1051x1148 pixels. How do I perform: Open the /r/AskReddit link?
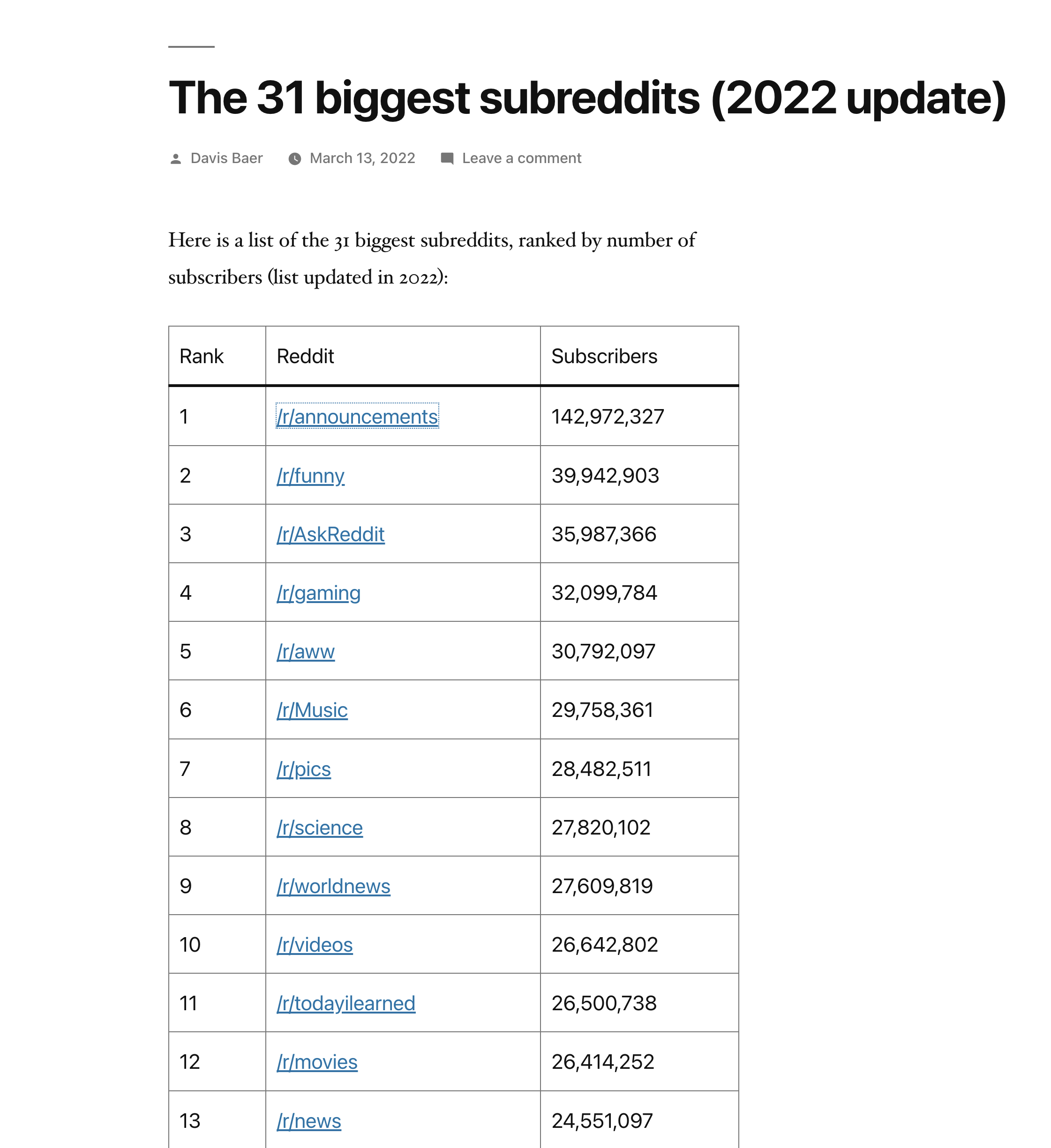pyautogui.click(x=330, y=534)
